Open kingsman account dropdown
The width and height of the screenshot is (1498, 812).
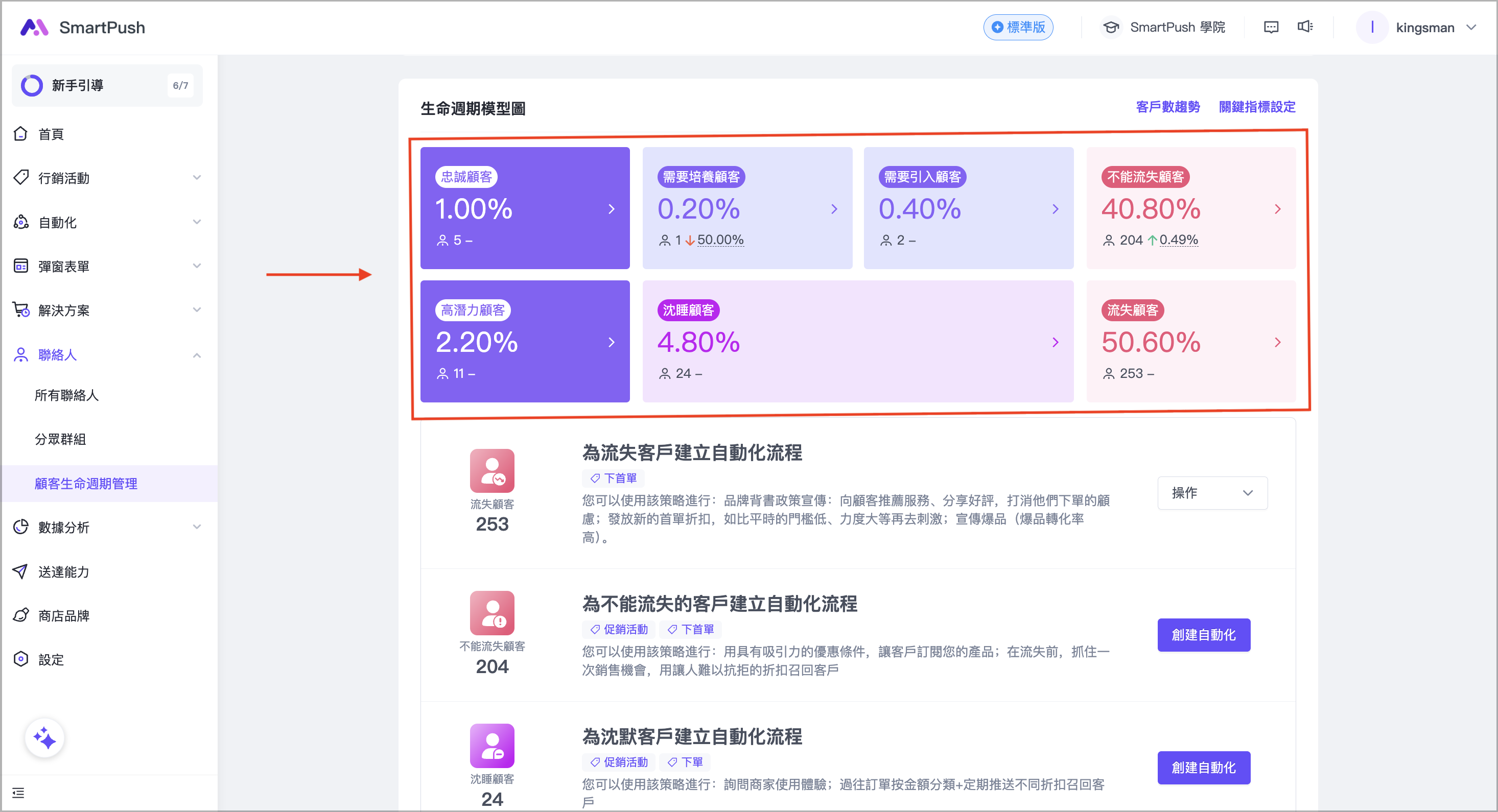coord(1424,27)
